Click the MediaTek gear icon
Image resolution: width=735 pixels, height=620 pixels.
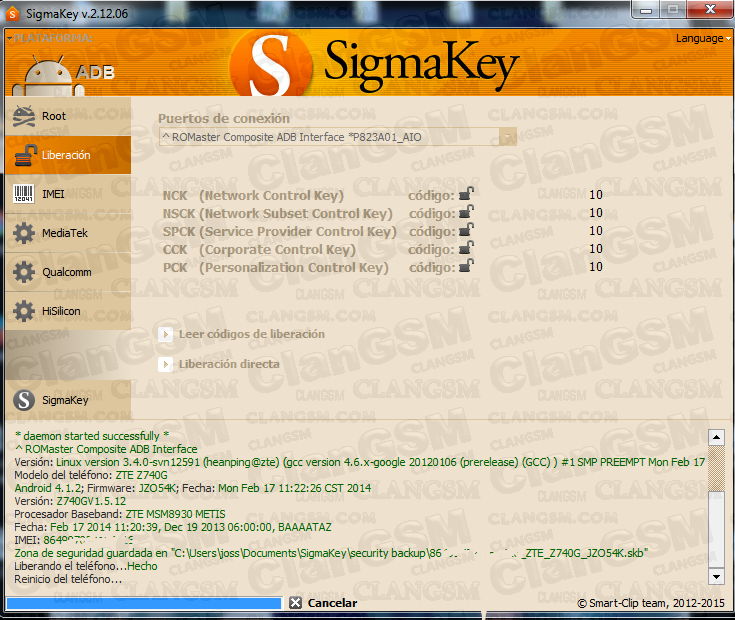click(24, 233)
